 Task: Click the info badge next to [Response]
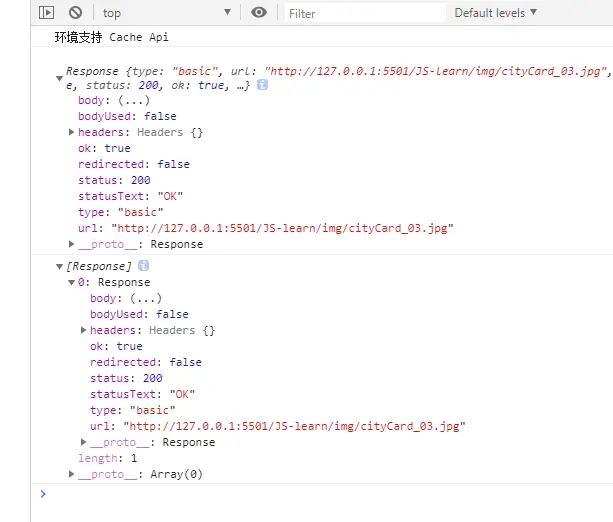point(143,265)
